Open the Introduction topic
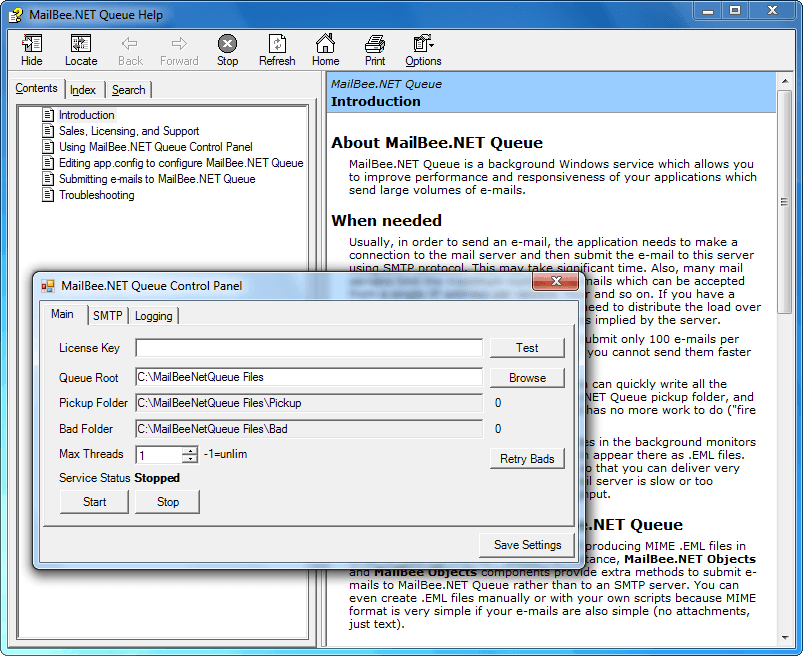The image size is (803, 656). [x=87, y=115]
